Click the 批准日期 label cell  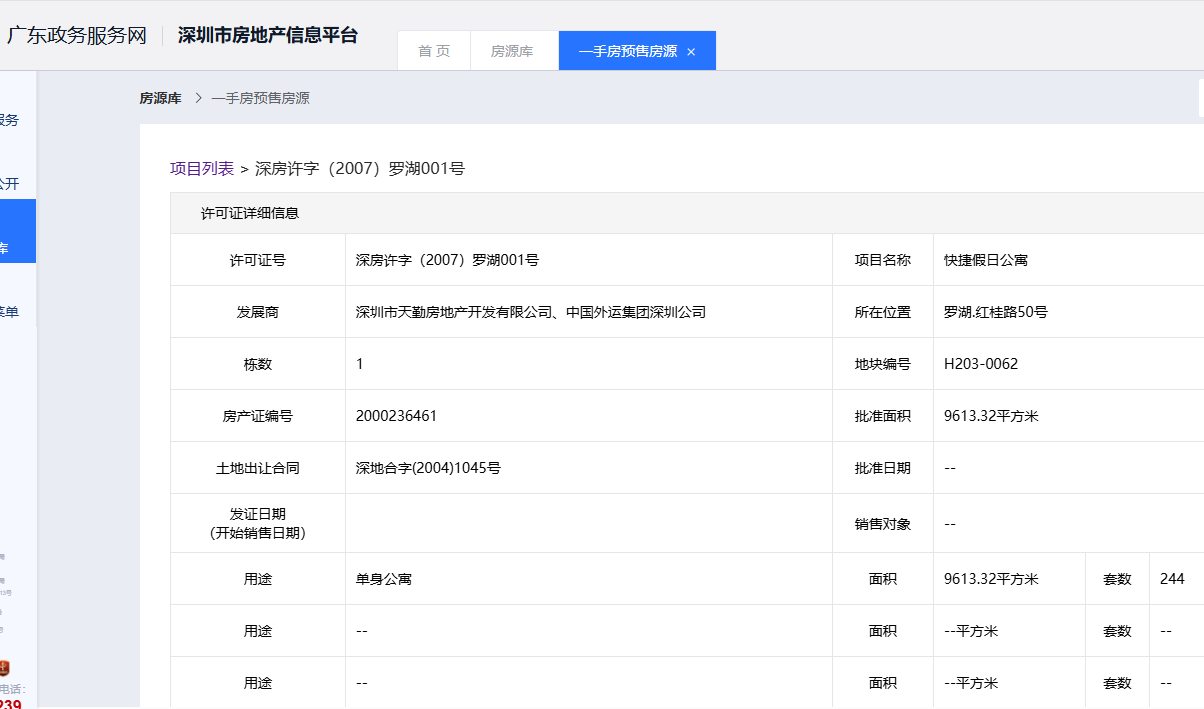tap(883, 468)
